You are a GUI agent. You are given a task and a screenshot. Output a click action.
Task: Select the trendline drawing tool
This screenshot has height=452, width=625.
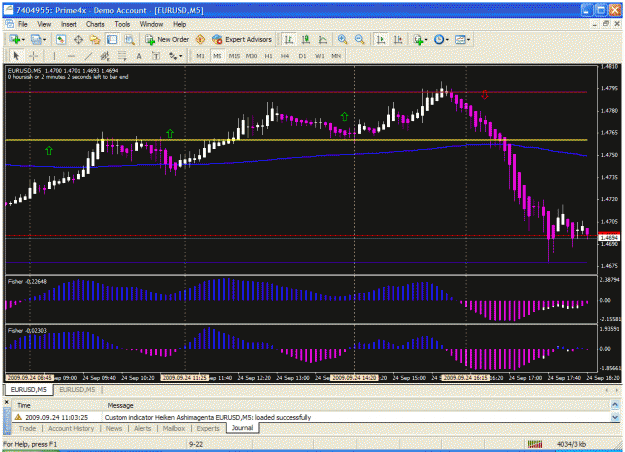[88, 56]
